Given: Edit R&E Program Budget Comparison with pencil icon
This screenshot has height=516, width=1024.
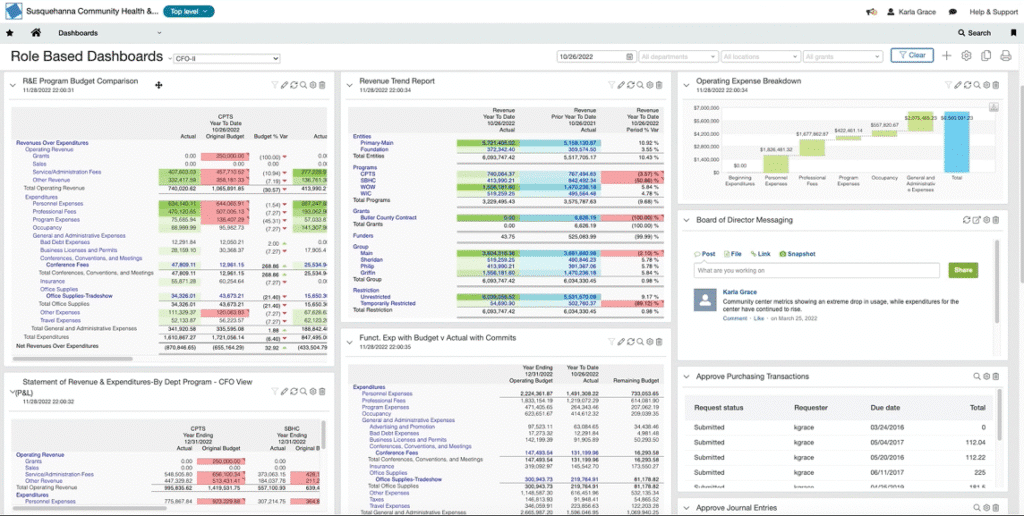Looking at the screenshot, I should point(285,85).
